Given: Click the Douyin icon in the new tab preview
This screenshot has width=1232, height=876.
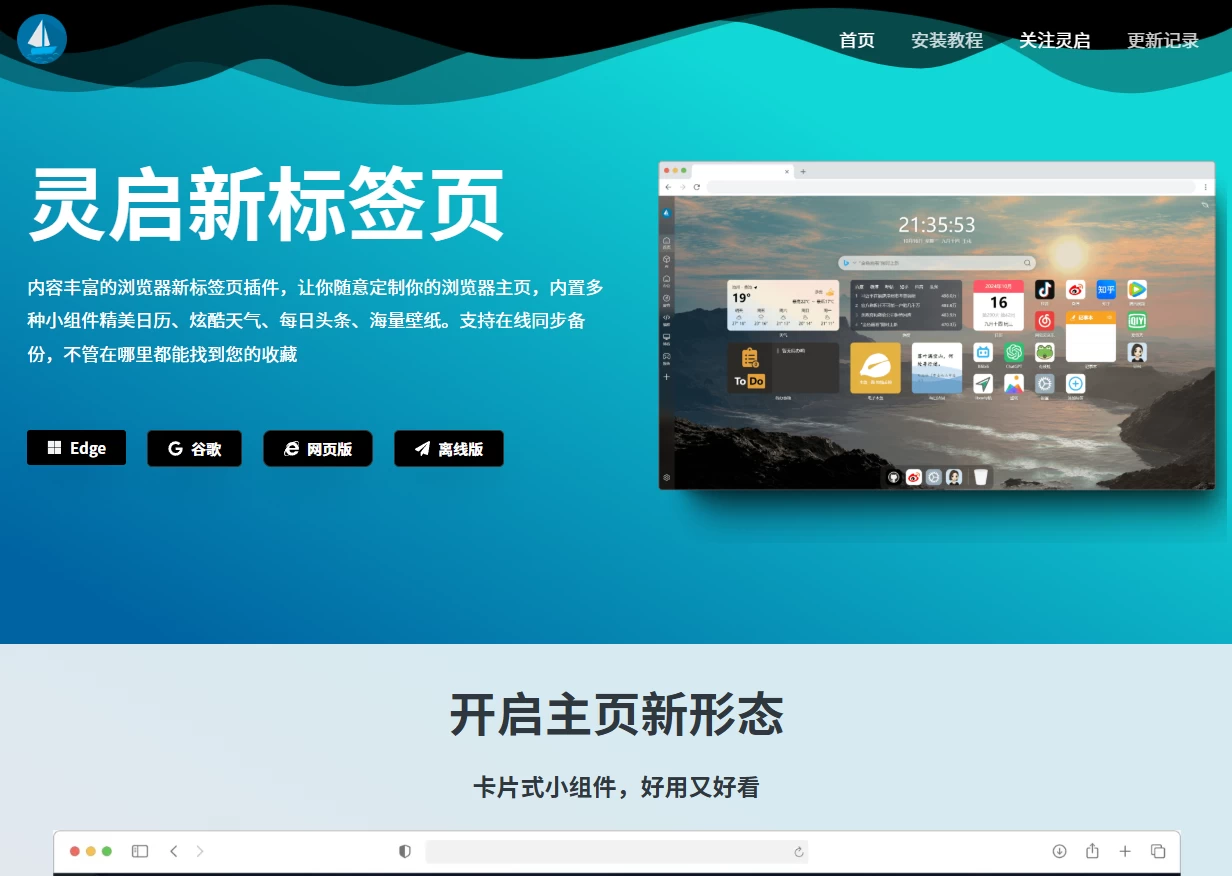Looking at the screenshot, I should (1045, 290).
